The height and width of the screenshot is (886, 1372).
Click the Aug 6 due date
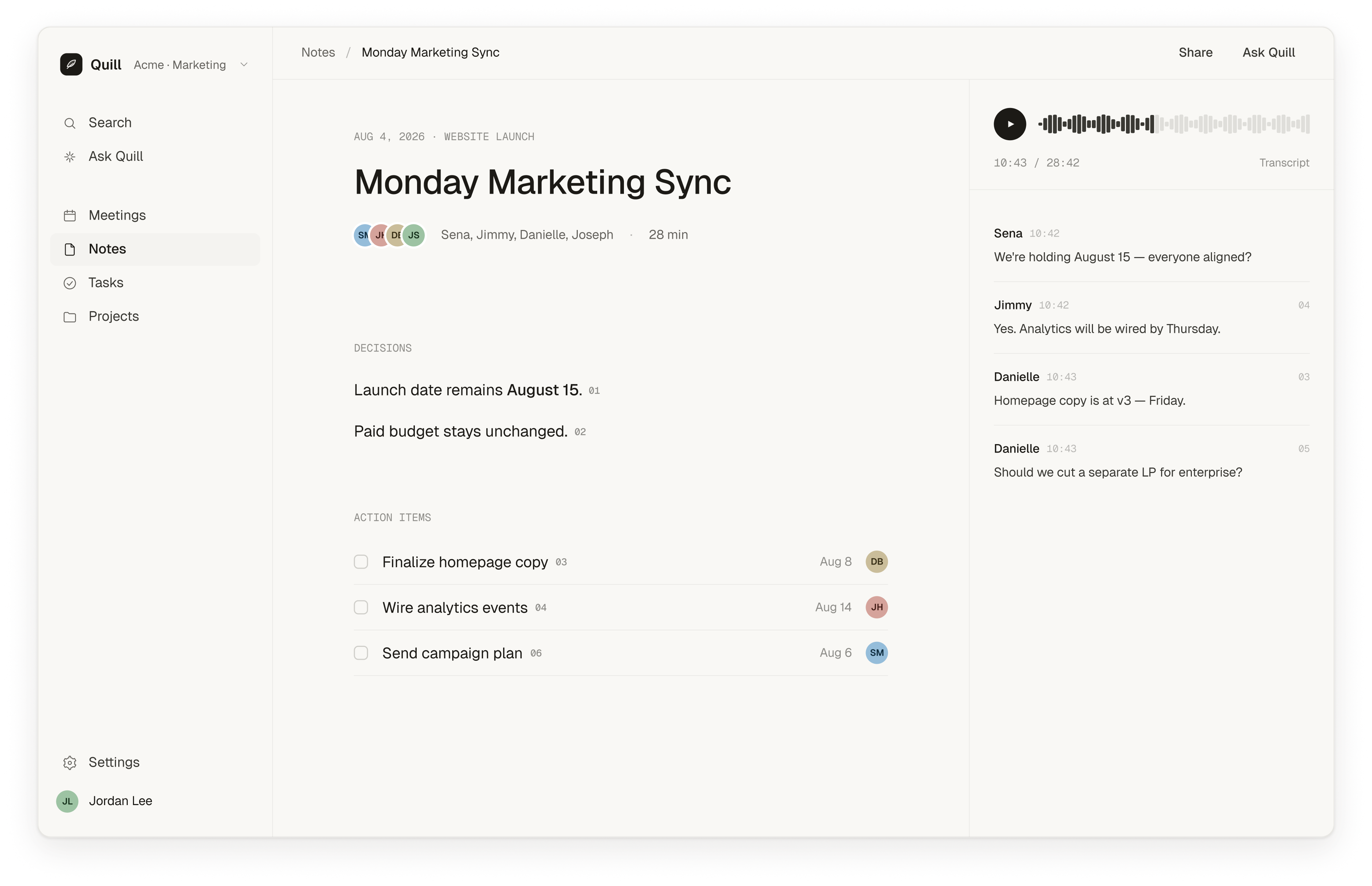pyautogui.click(x=835, y=653)
